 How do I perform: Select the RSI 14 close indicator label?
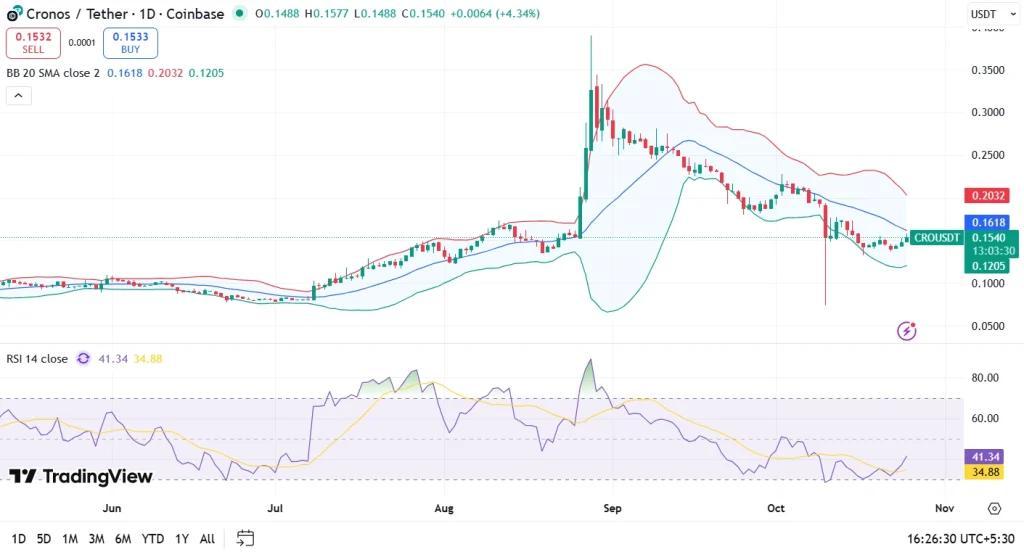pyautogui.click(x=38, y=358)
